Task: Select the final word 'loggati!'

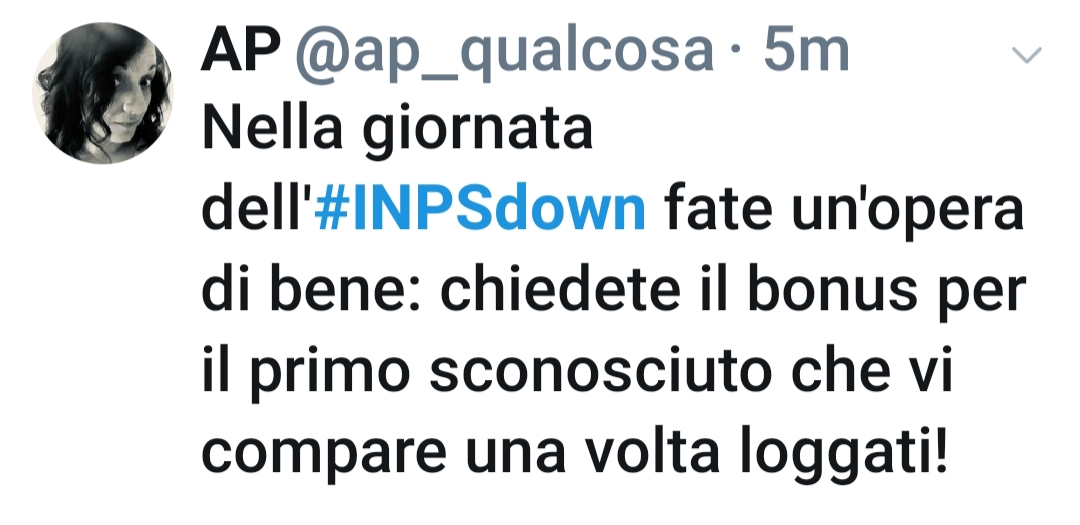Action: click(x=844, y=455)
